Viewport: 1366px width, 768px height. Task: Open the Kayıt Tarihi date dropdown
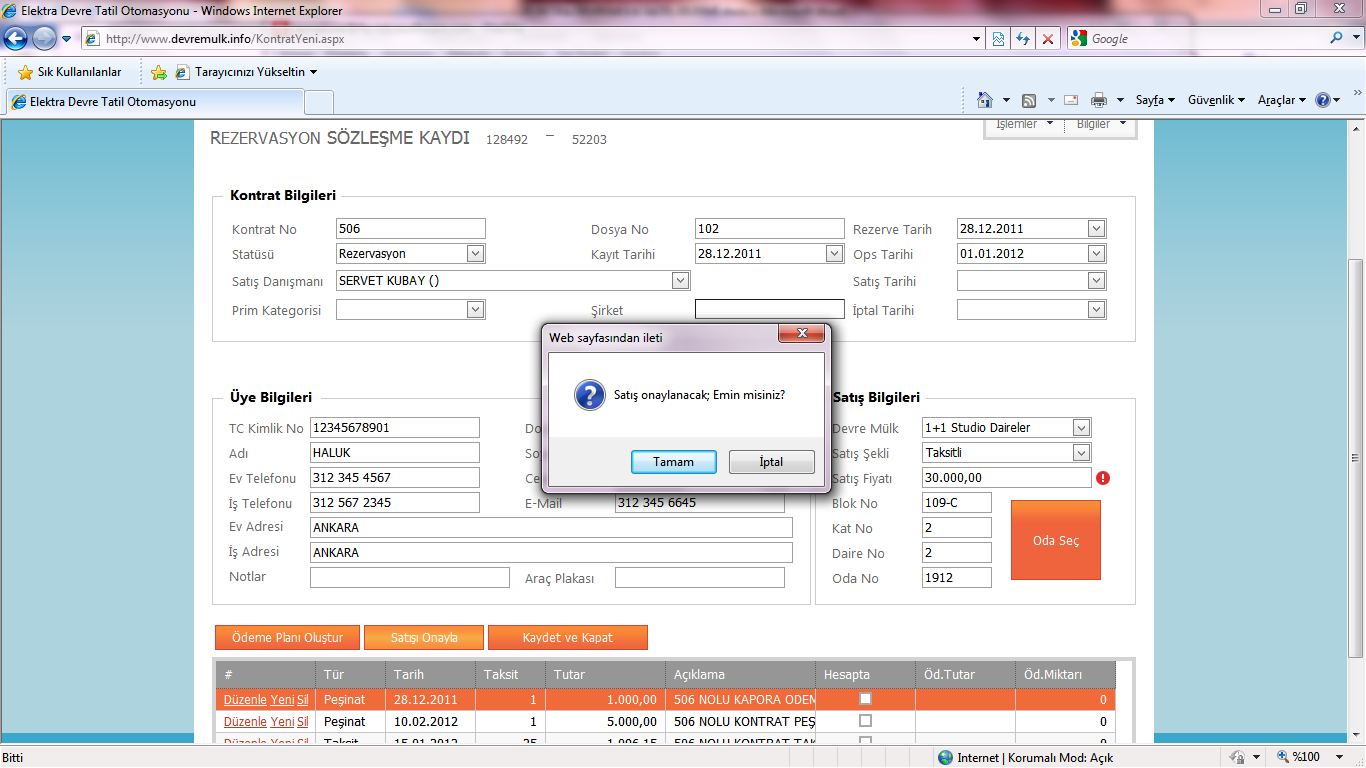(835, 254)
